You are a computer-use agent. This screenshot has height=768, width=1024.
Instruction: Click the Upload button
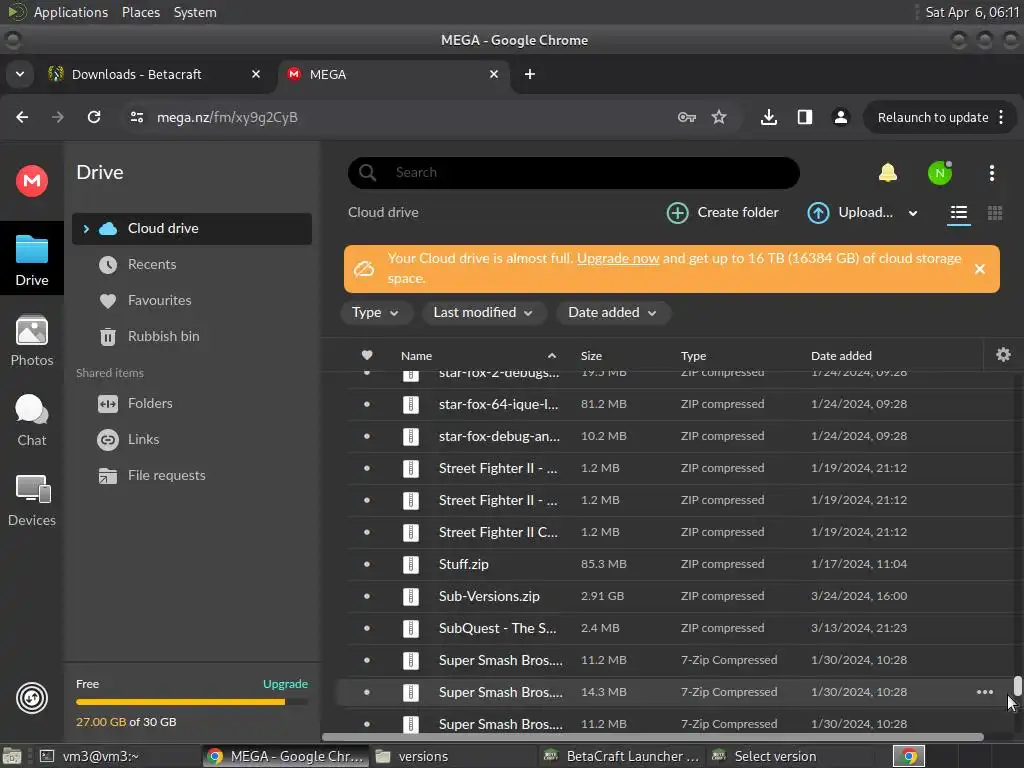tap(850, 213)
